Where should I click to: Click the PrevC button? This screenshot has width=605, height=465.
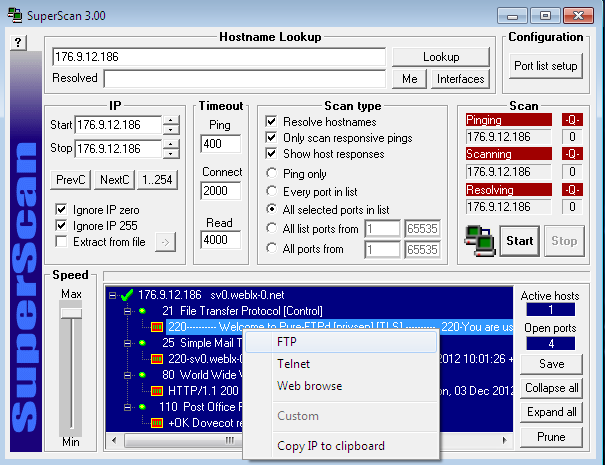point(71,180)
